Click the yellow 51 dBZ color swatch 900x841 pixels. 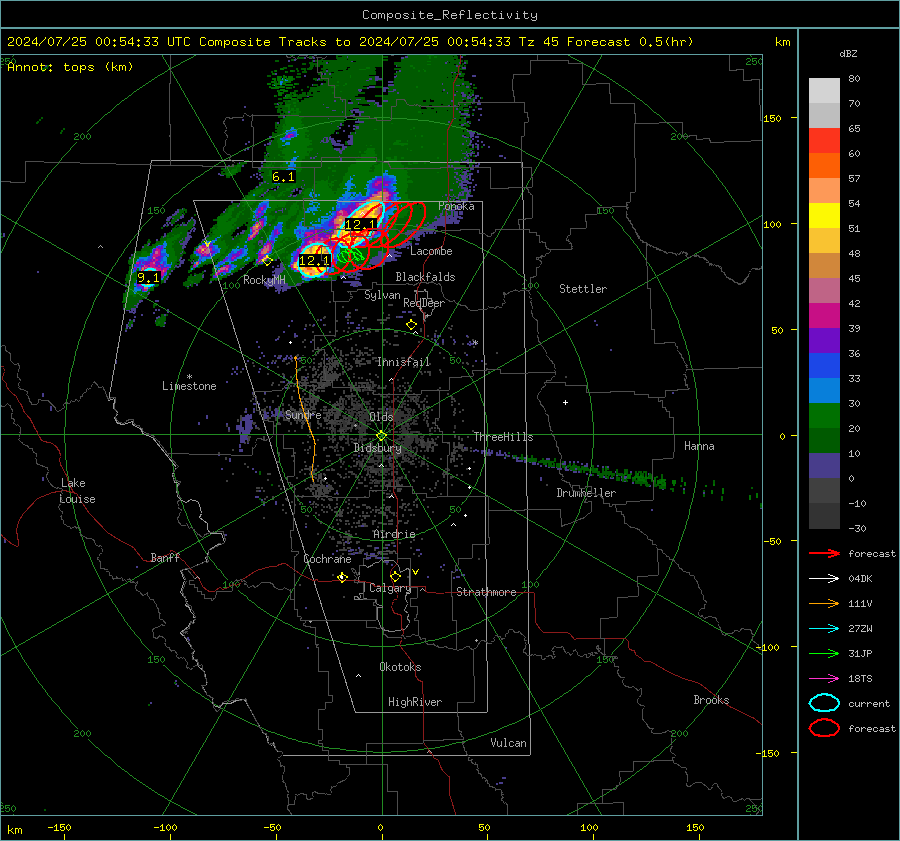coord(824,216)
